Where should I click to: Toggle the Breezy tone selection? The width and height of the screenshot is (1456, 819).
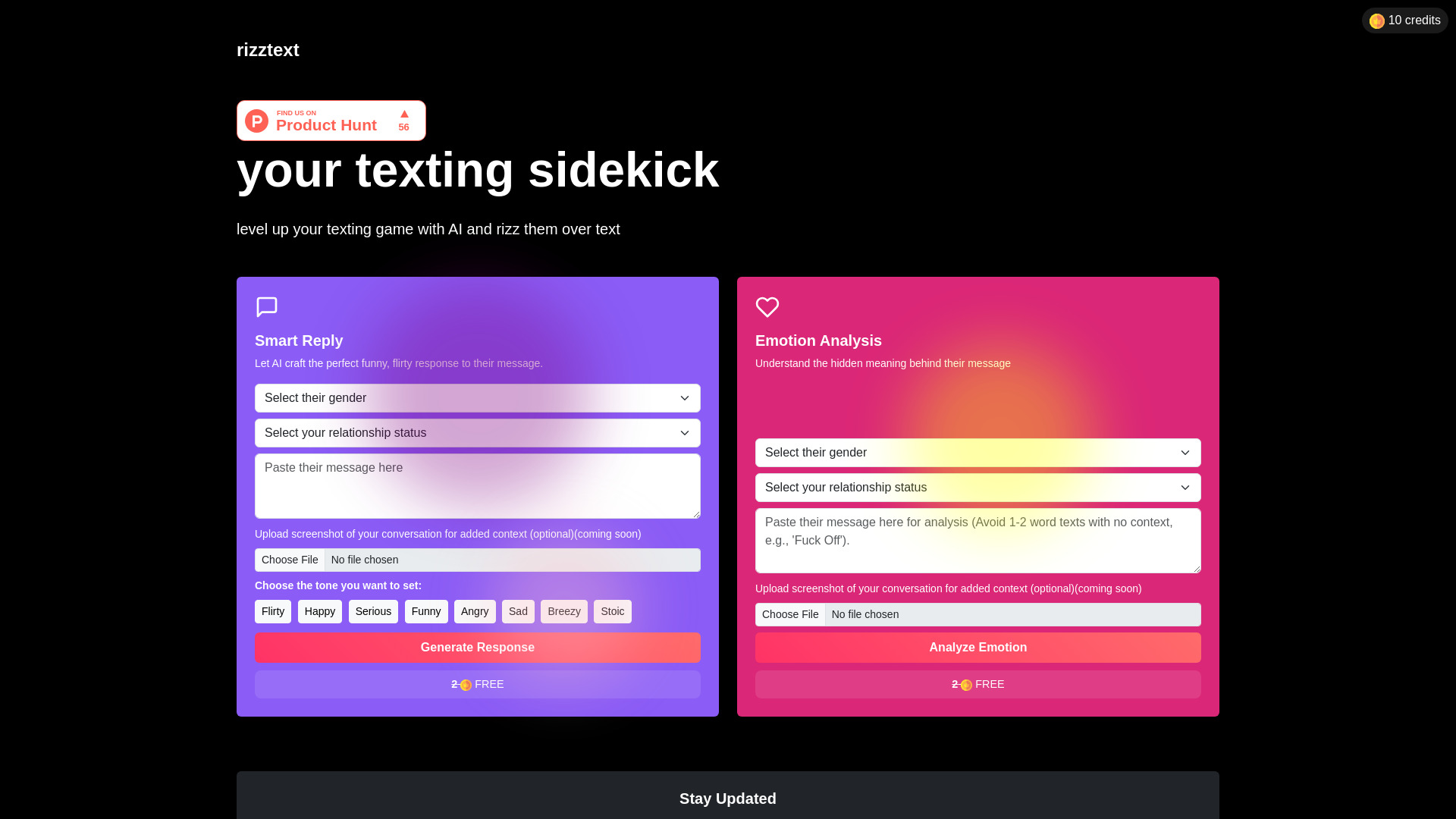(564, 611)
